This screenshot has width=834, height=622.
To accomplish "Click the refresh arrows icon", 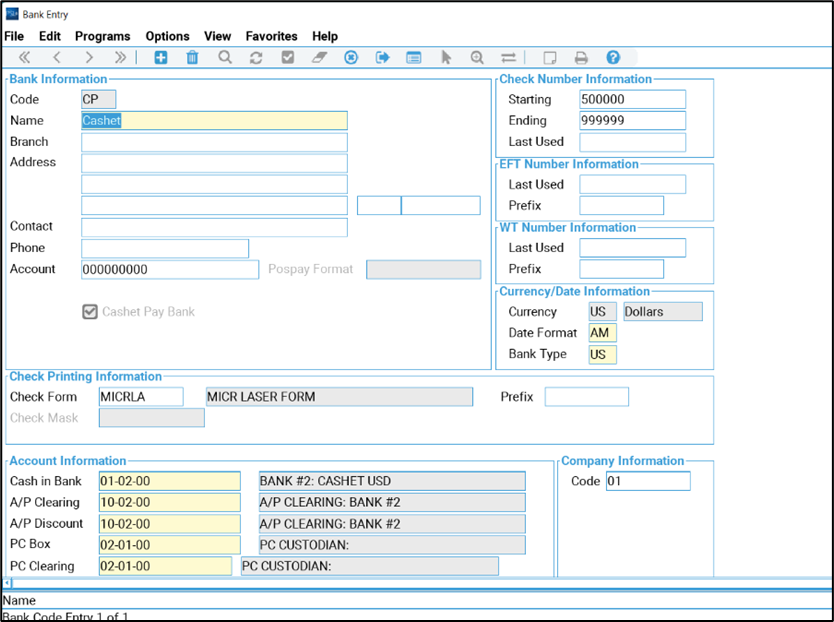I will coord(256,57).
